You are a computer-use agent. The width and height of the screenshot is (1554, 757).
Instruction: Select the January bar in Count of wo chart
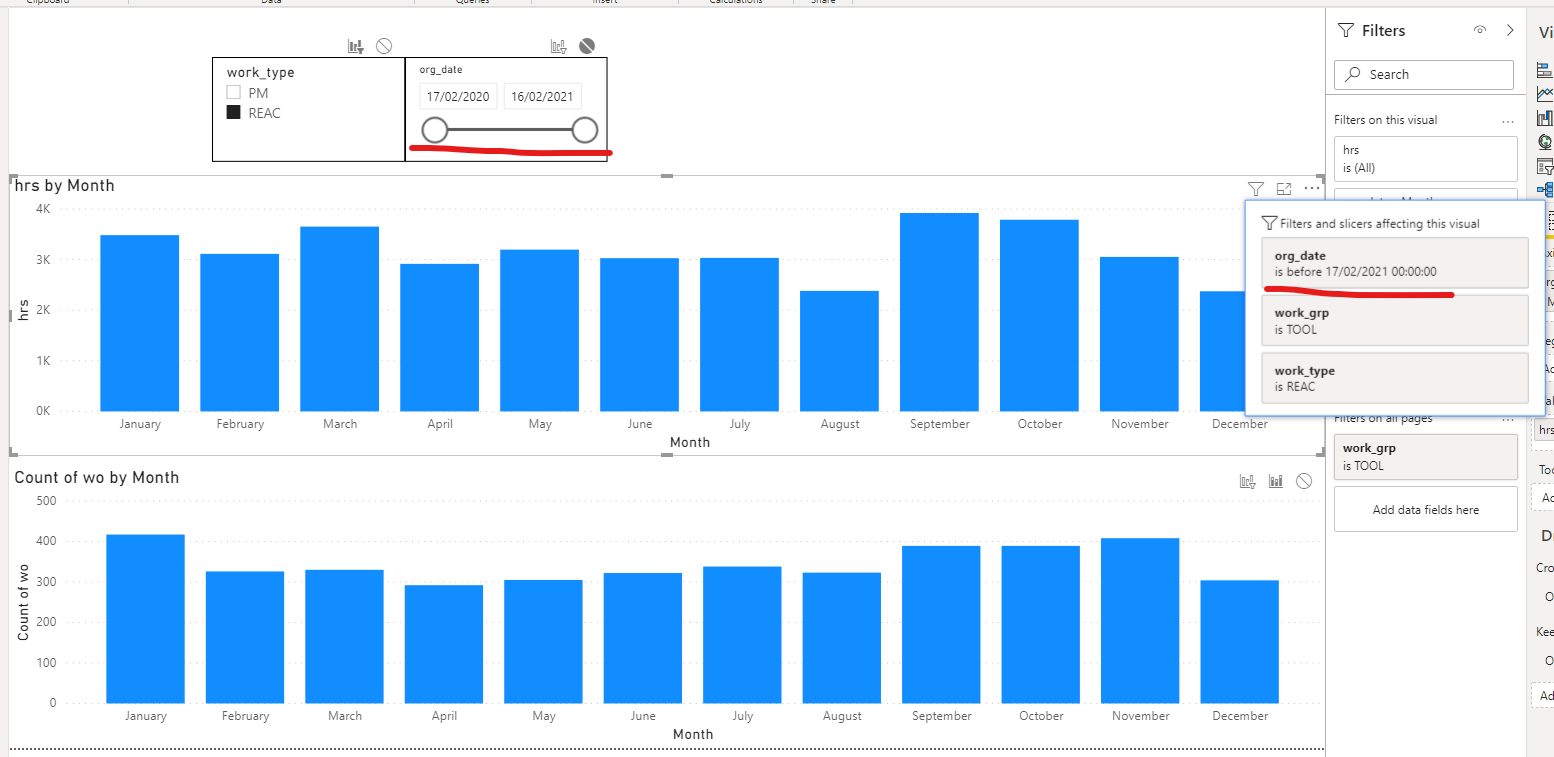(x=145, y=619)
